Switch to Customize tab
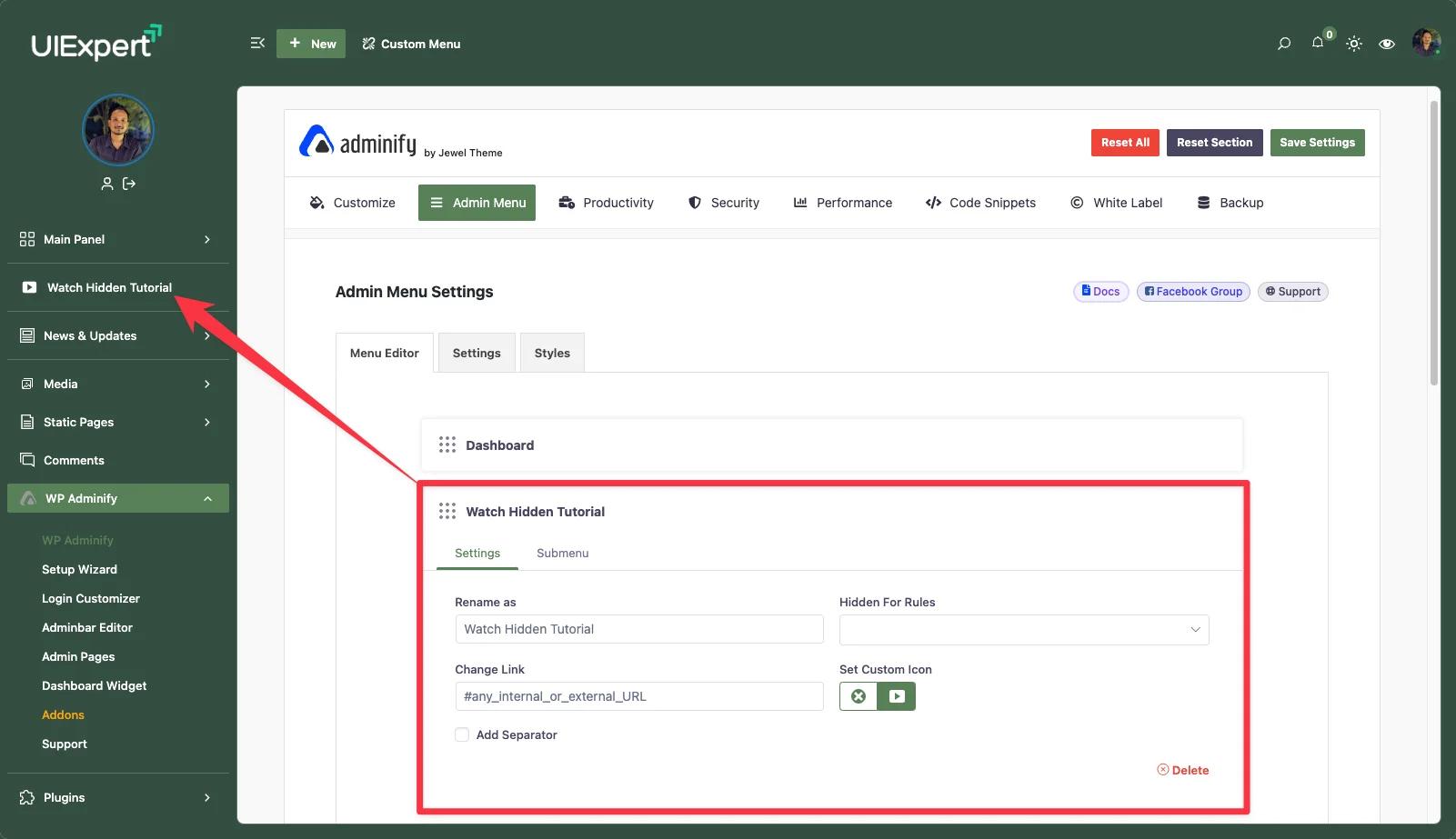Screen dimensions: 1456x839 (352, 203)
